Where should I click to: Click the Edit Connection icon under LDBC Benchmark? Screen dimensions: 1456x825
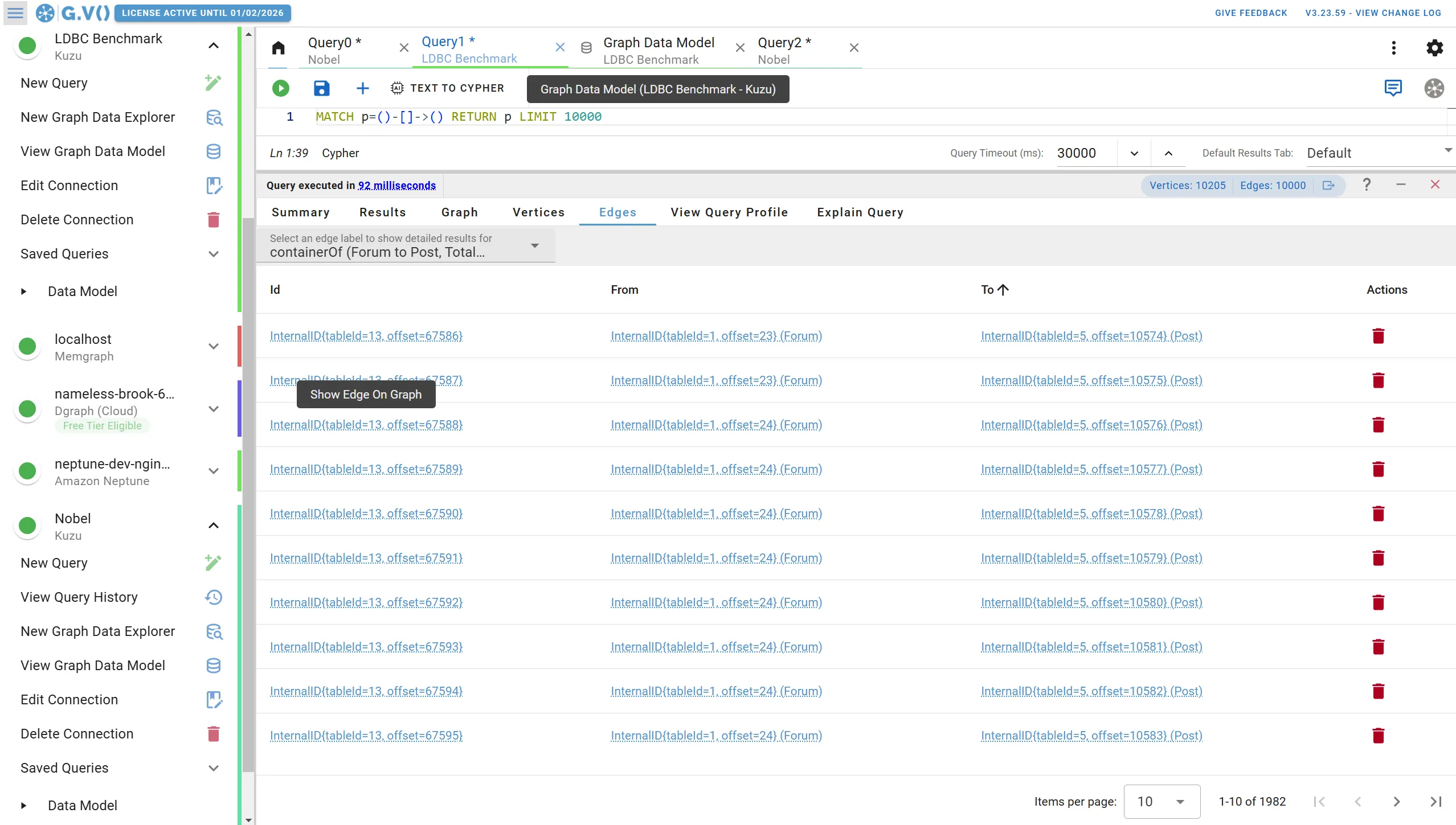214,186
